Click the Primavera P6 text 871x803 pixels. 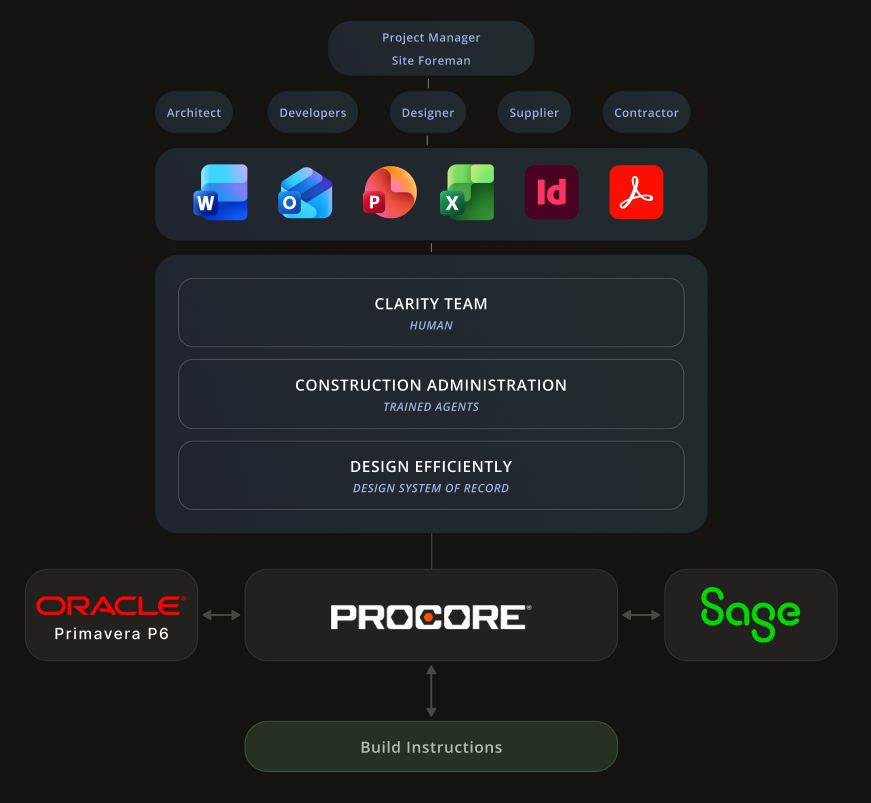[112, 634]
